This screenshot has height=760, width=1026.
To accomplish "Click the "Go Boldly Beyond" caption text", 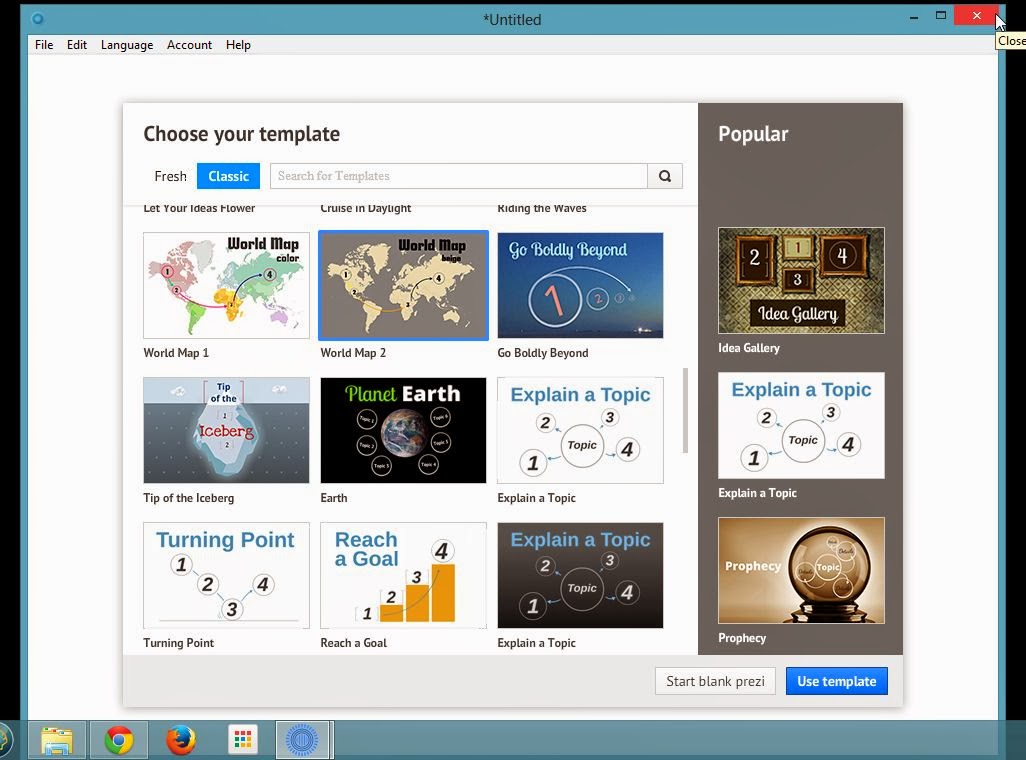I will coord(543,353).
